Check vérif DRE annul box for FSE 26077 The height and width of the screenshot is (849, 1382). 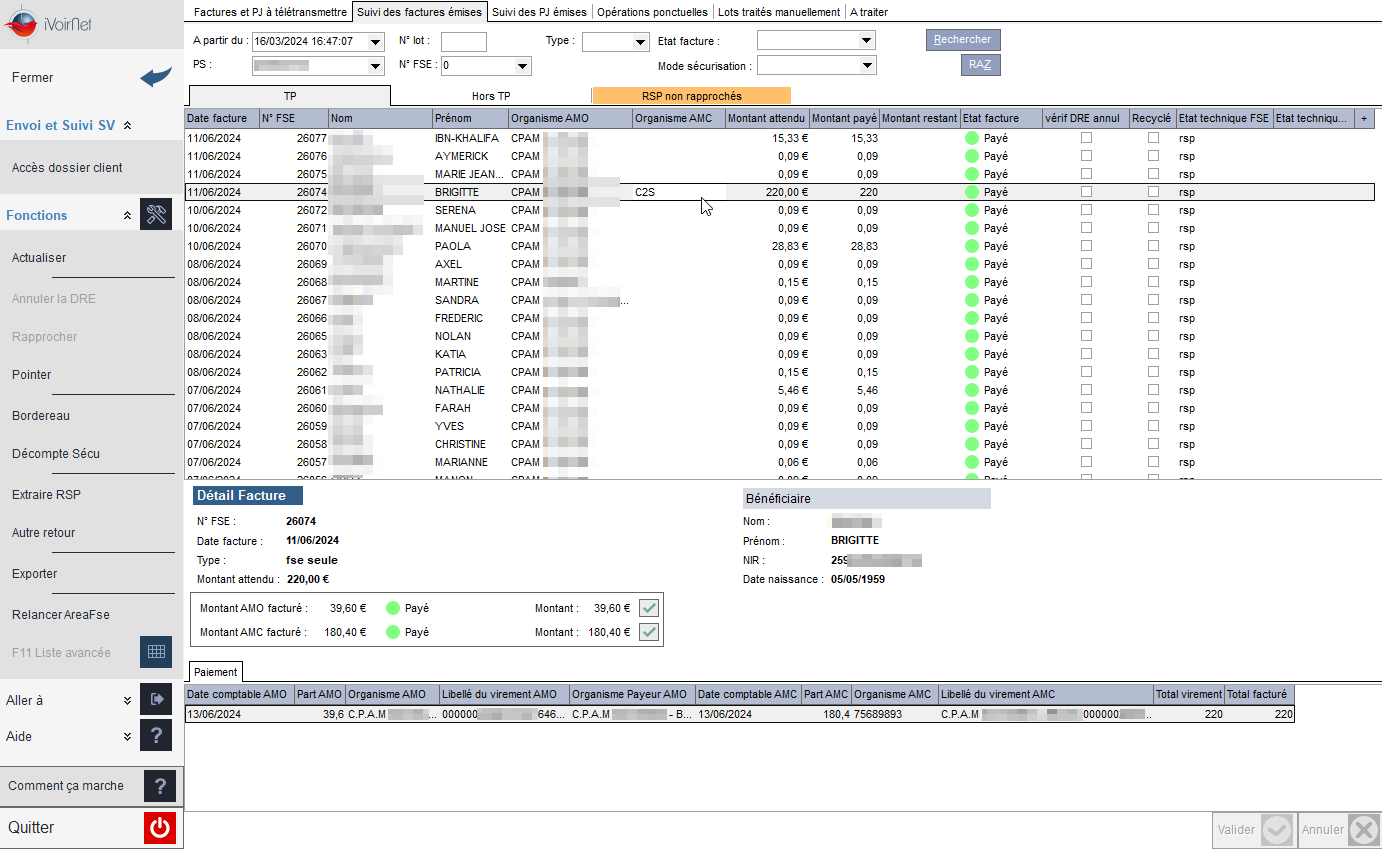point(1086,138)
